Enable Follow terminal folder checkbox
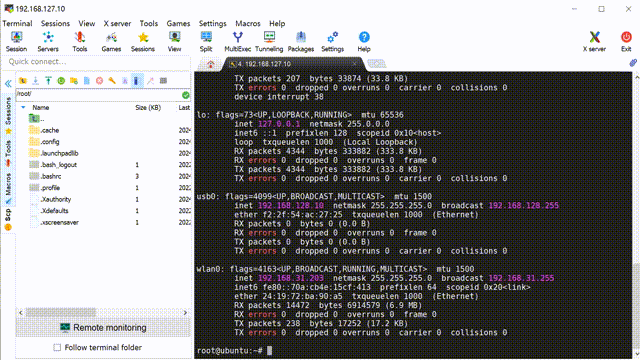 point(57,348)
